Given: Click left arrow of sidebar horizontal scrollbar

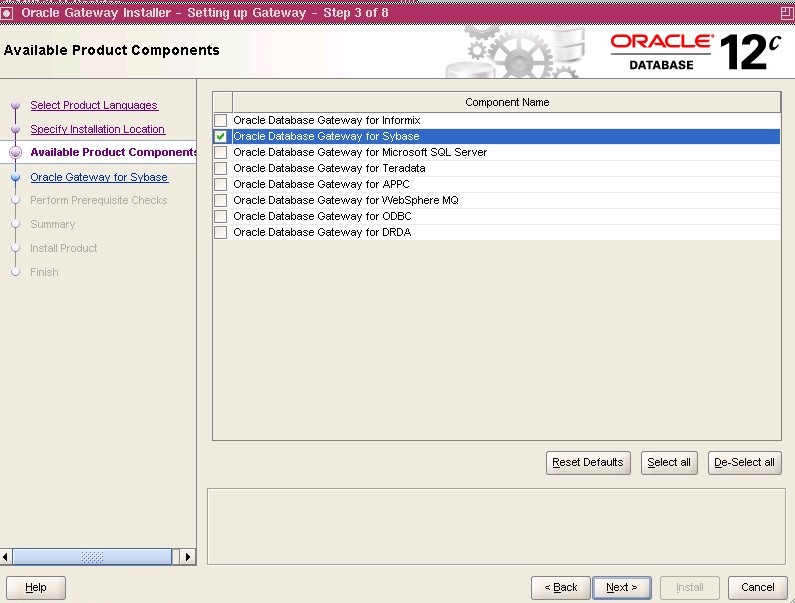Looking at the screenshot, I should pyautogui.click(x=6, y=557).
